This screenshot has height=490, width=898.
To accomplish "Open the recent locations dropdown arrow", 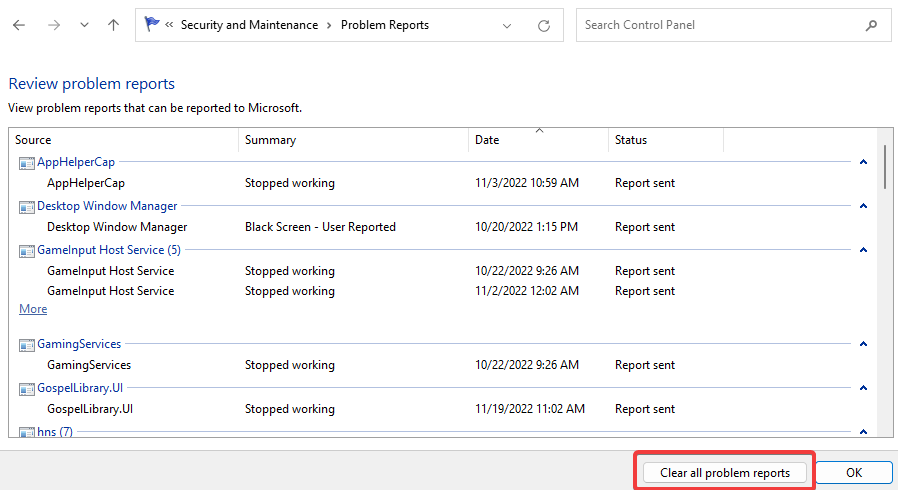I will tap(83, 25).
